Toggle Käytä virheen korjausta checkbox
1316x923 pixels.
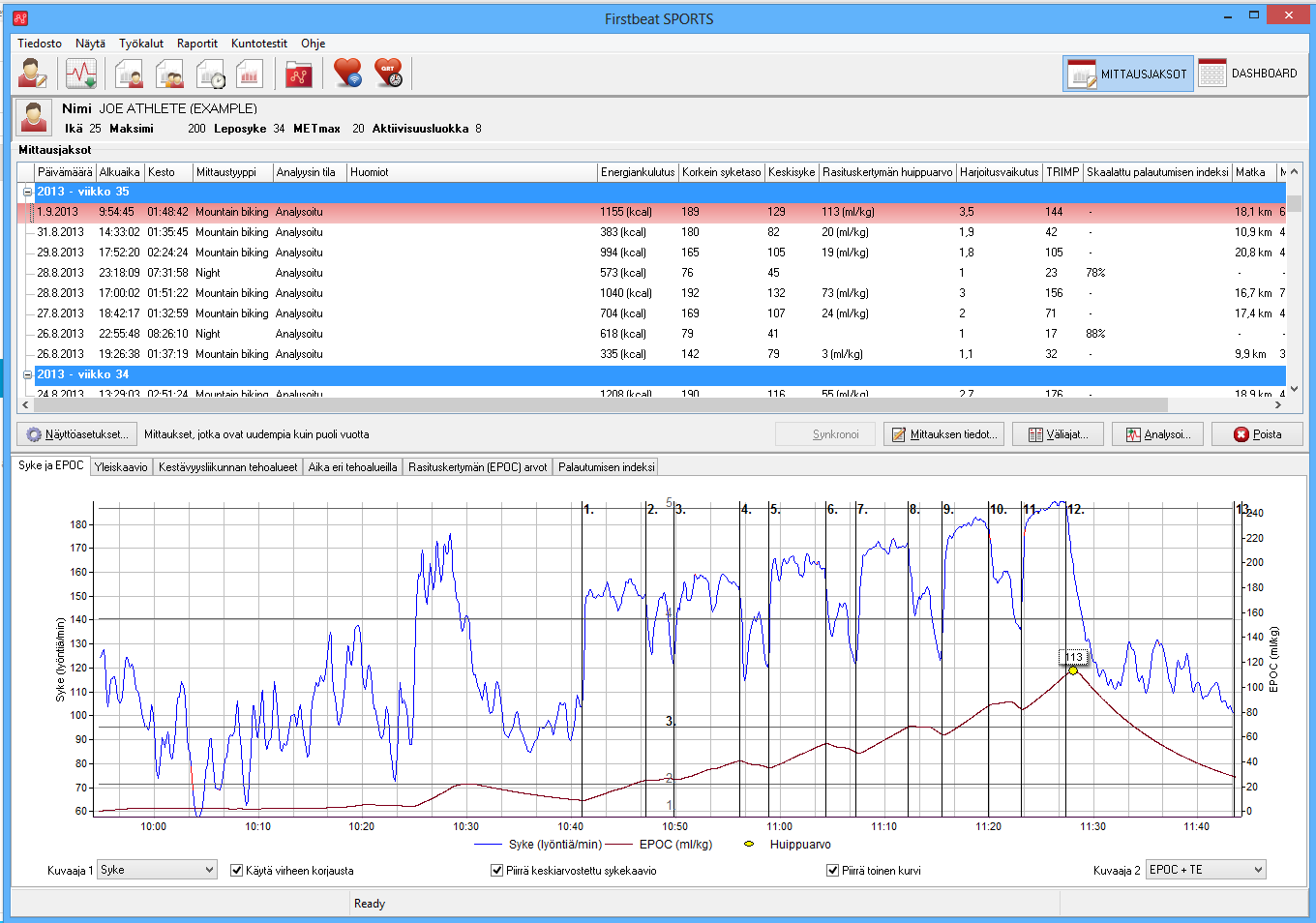236,870
